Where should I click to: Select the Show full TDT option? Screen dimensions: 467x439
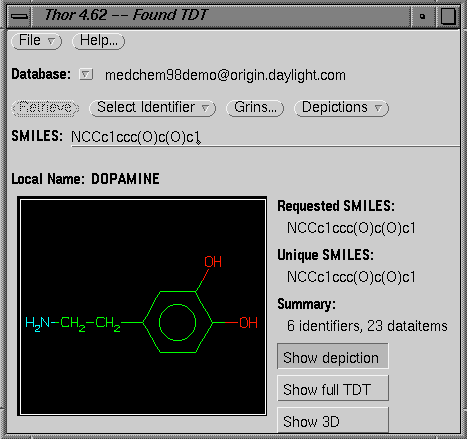(333, 388)
